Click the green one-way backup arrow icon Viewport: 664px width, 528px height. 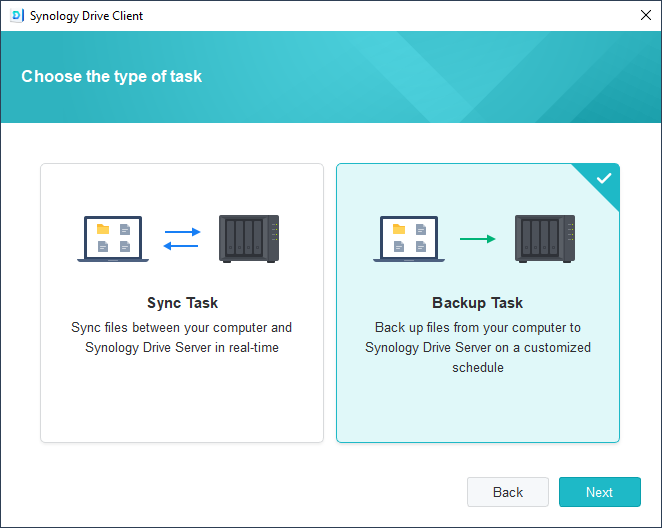[x=477, y=239]
